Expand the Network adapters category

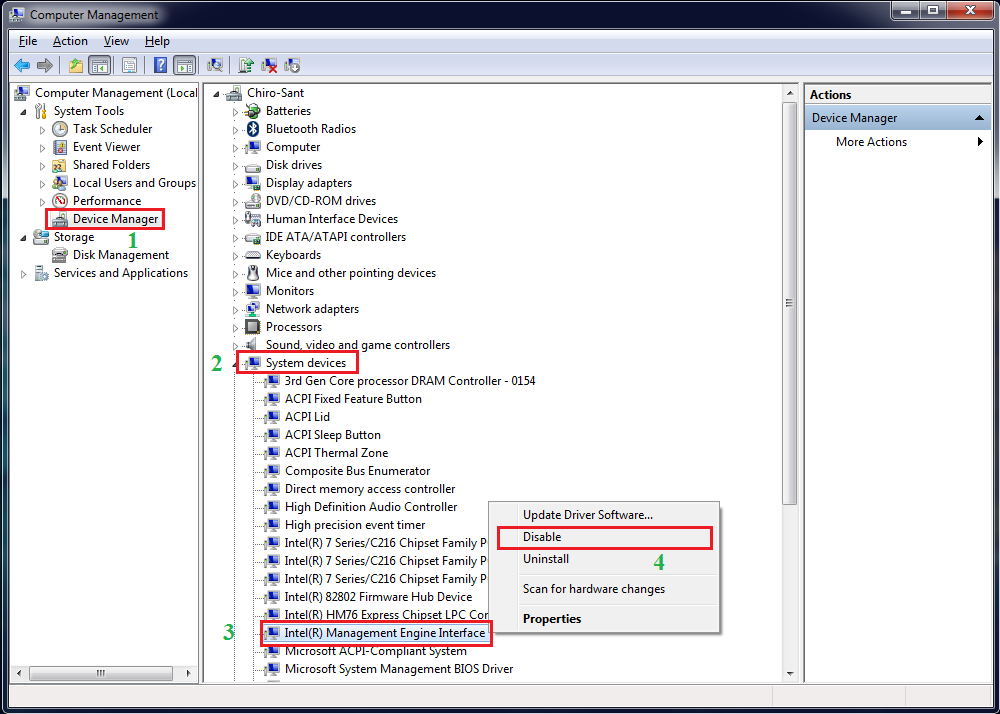point(236,310)
